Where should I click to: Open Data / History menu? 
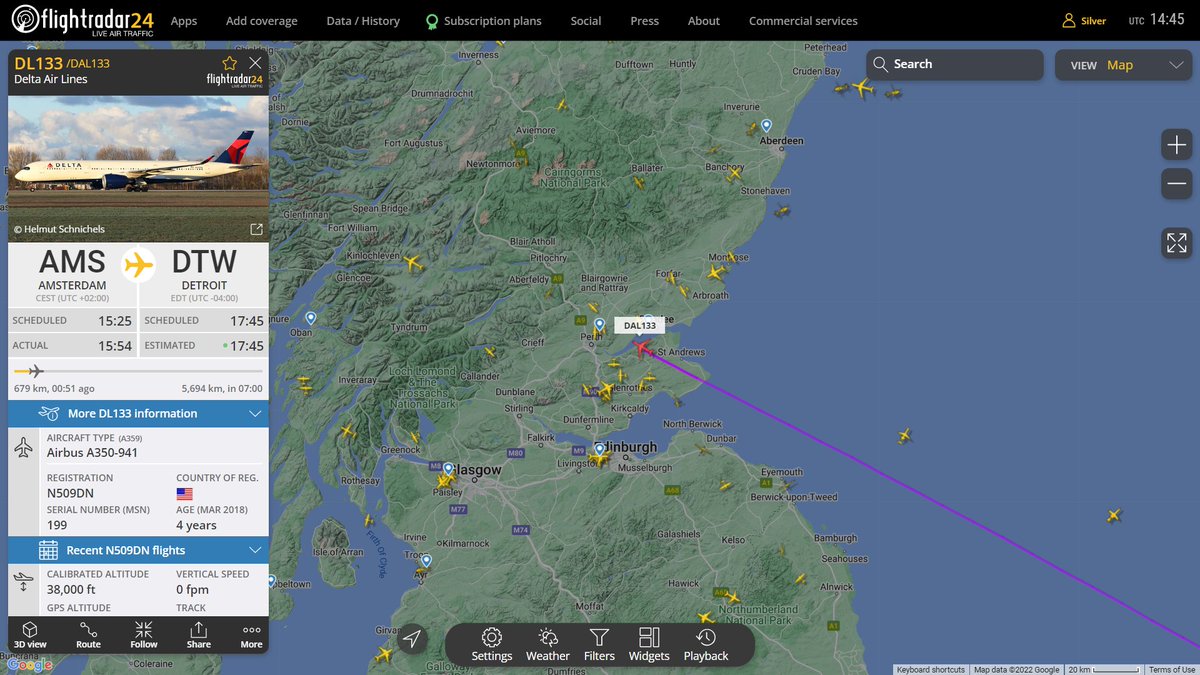363,21
